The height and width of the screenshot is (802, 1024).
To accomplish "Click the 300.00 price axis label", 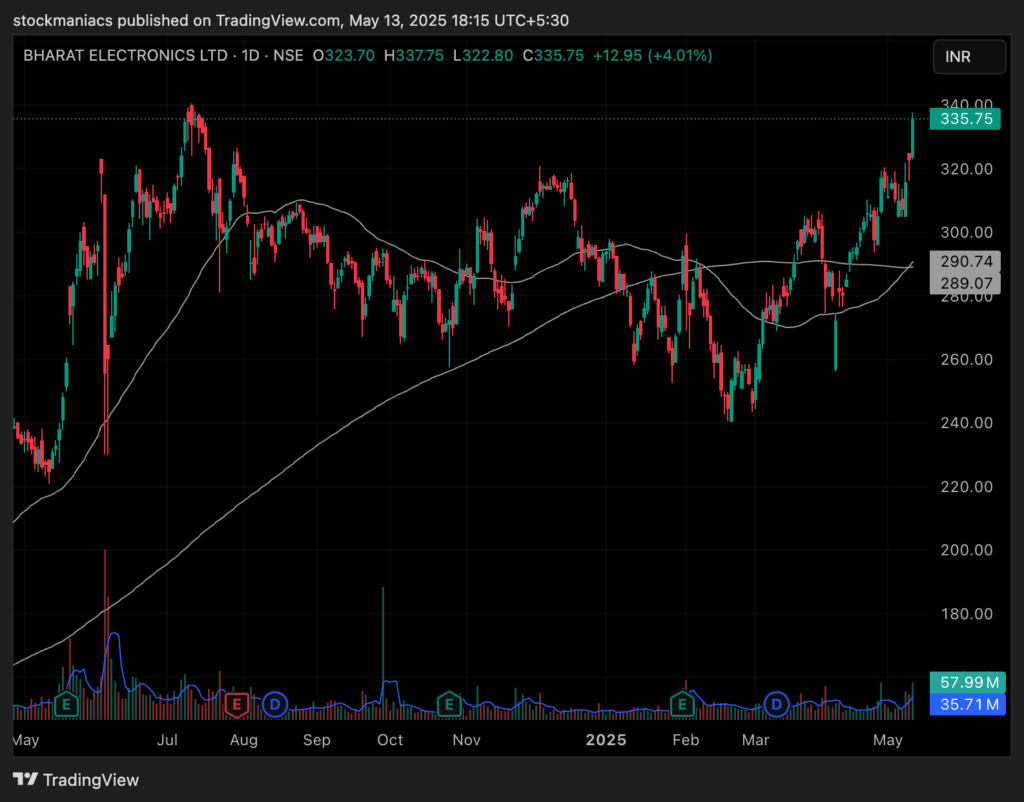I will pos(967,233).
